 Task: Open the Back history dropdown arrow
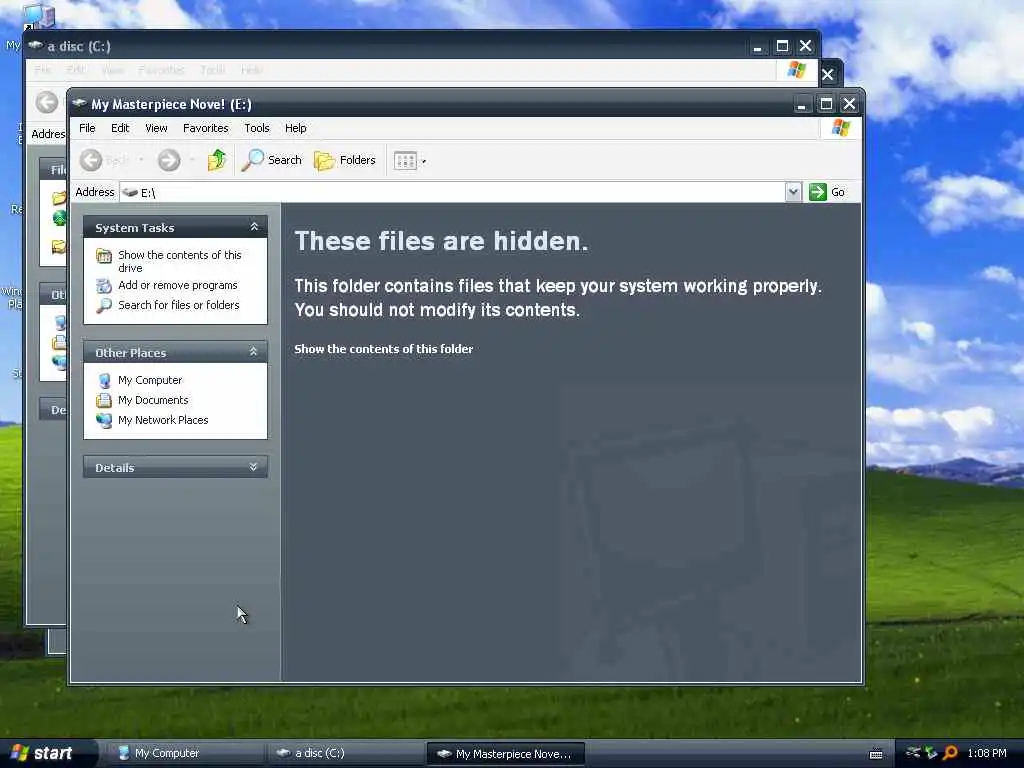click(141, 160)
